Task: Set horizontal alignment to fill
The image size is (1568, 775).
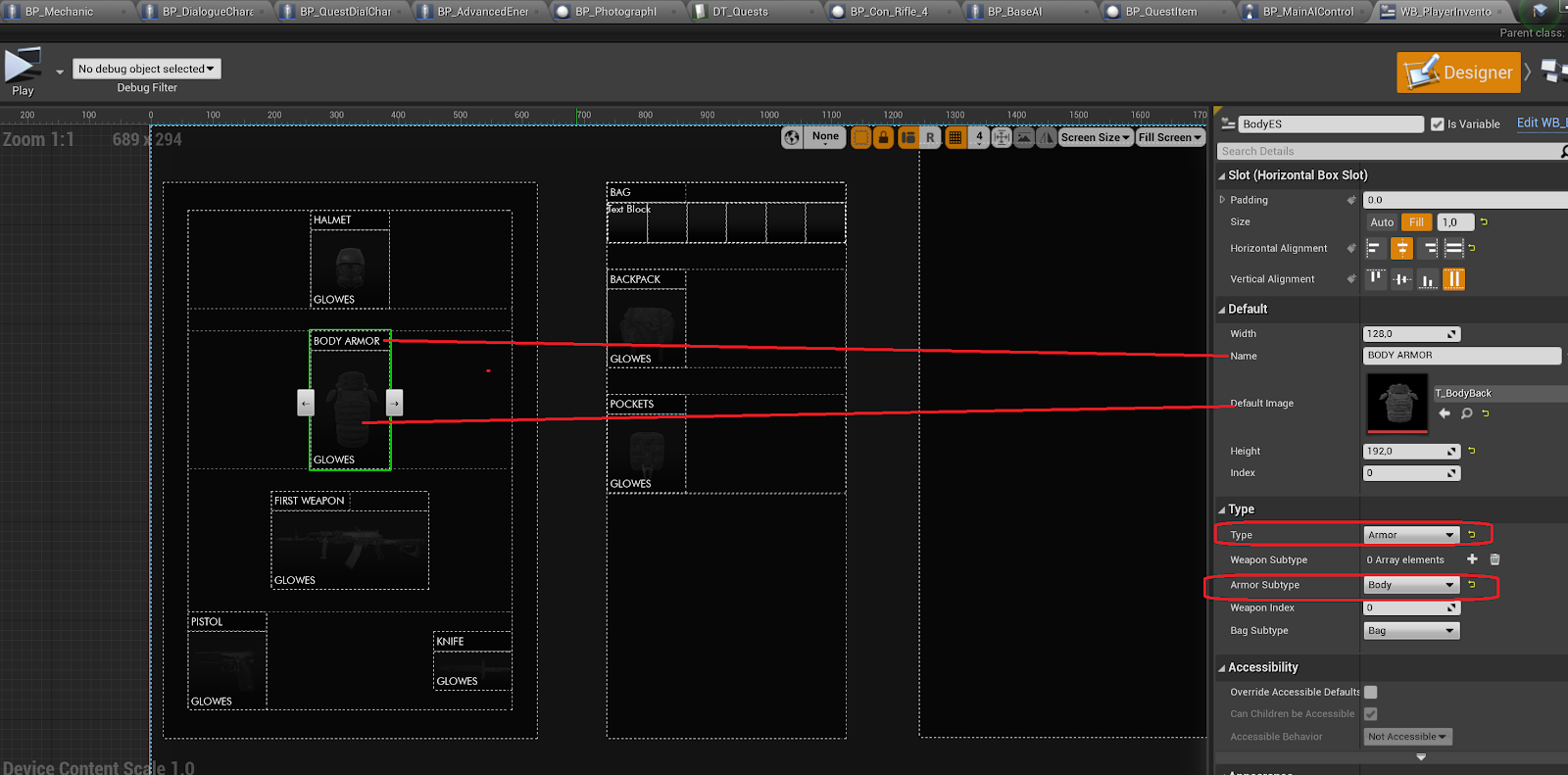Action: (x=1454, y=249)
